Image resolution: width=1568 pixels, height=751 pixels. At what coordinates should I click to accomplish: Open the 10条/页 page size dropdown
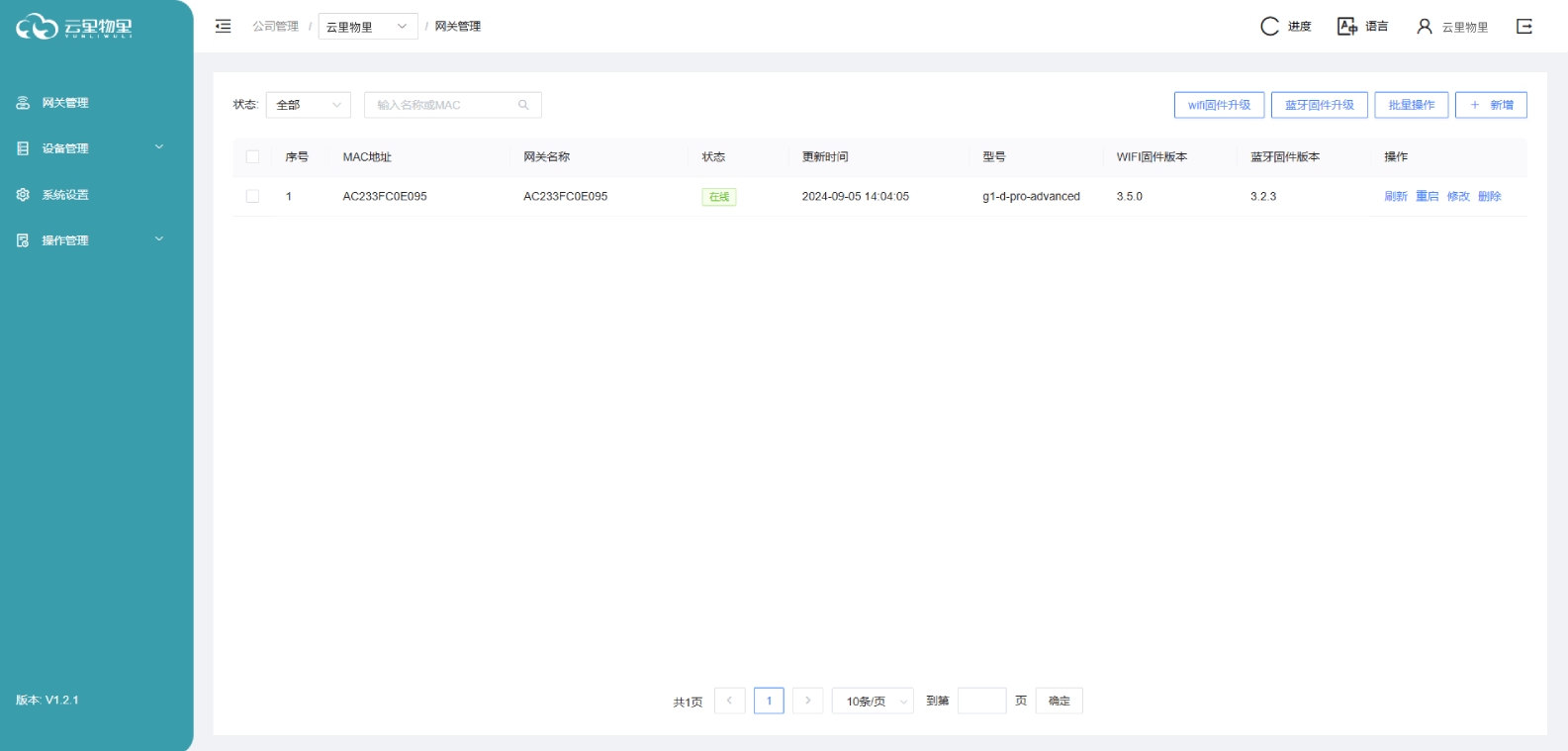872,702
